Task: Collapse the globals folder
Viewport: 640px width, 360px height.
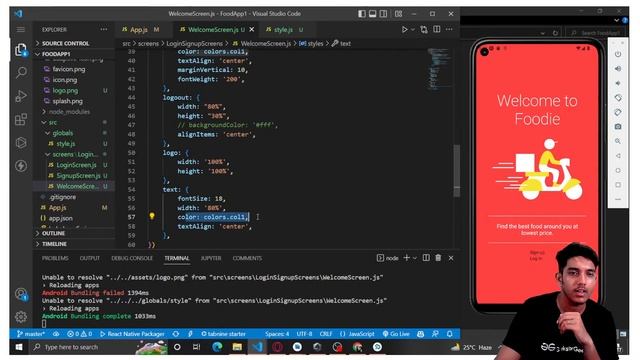Action: coord(62,133)
